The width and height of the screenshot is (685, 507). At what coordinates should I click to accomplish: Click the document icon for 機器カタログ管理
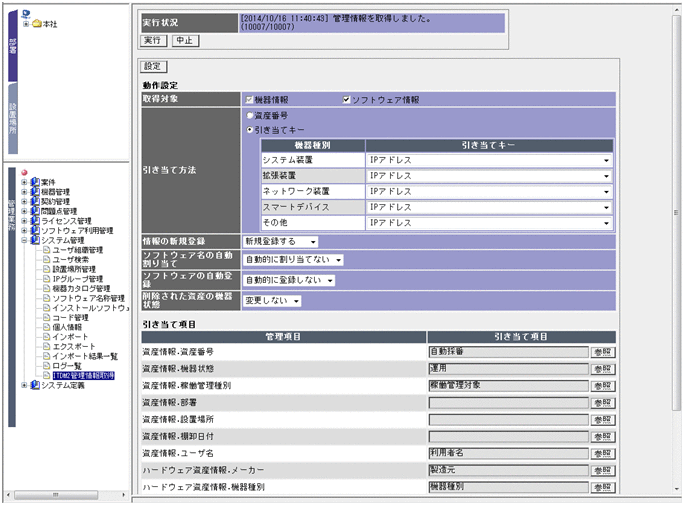[46, 288]
